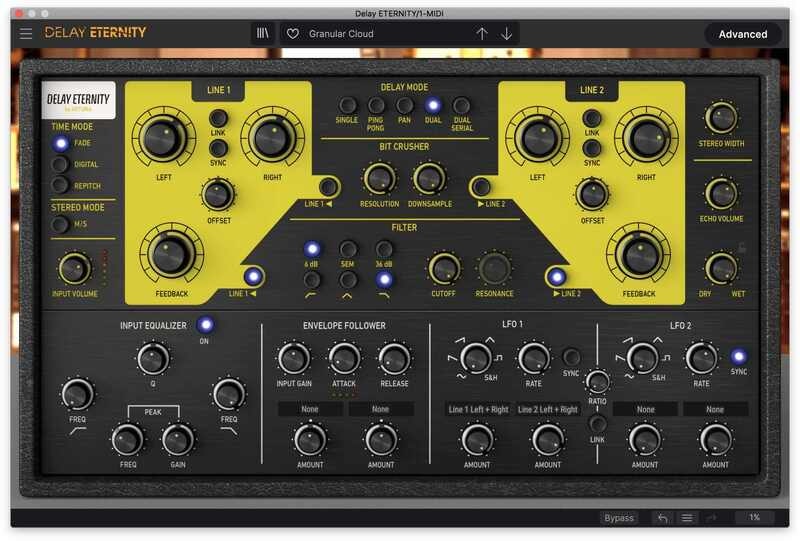This screenshot has width=800, height=541.
Task: Select Digital time mode
Action: tap(61, 164)
